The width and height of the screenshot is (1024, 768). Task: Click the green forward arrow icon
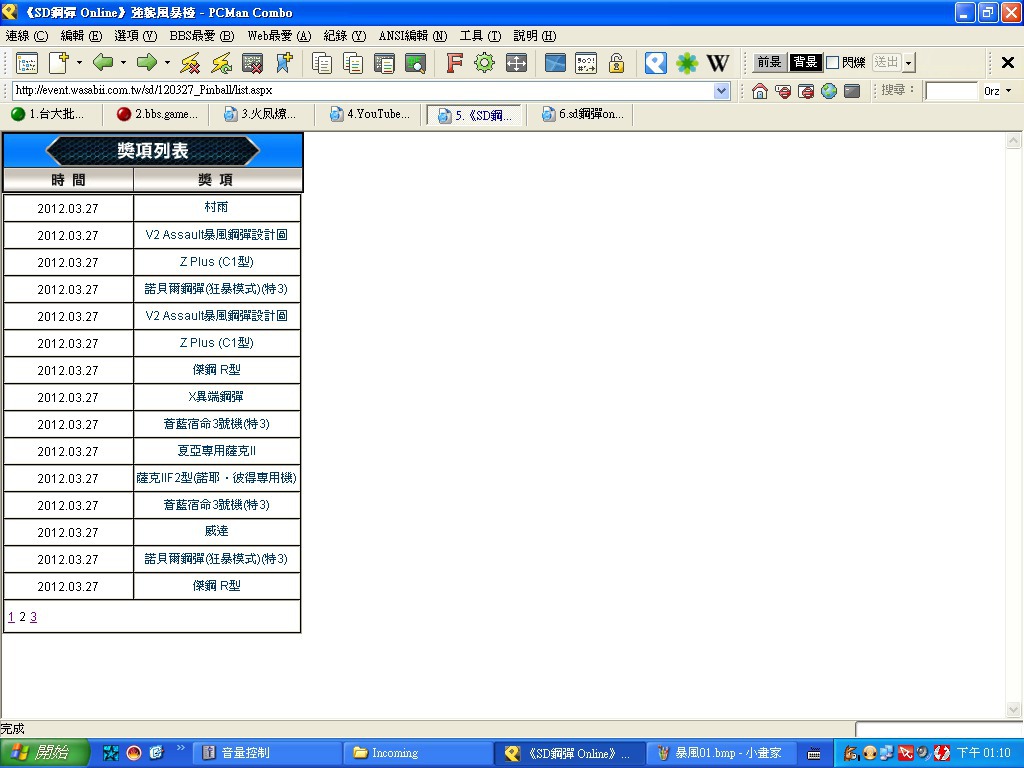coord(147,63)
